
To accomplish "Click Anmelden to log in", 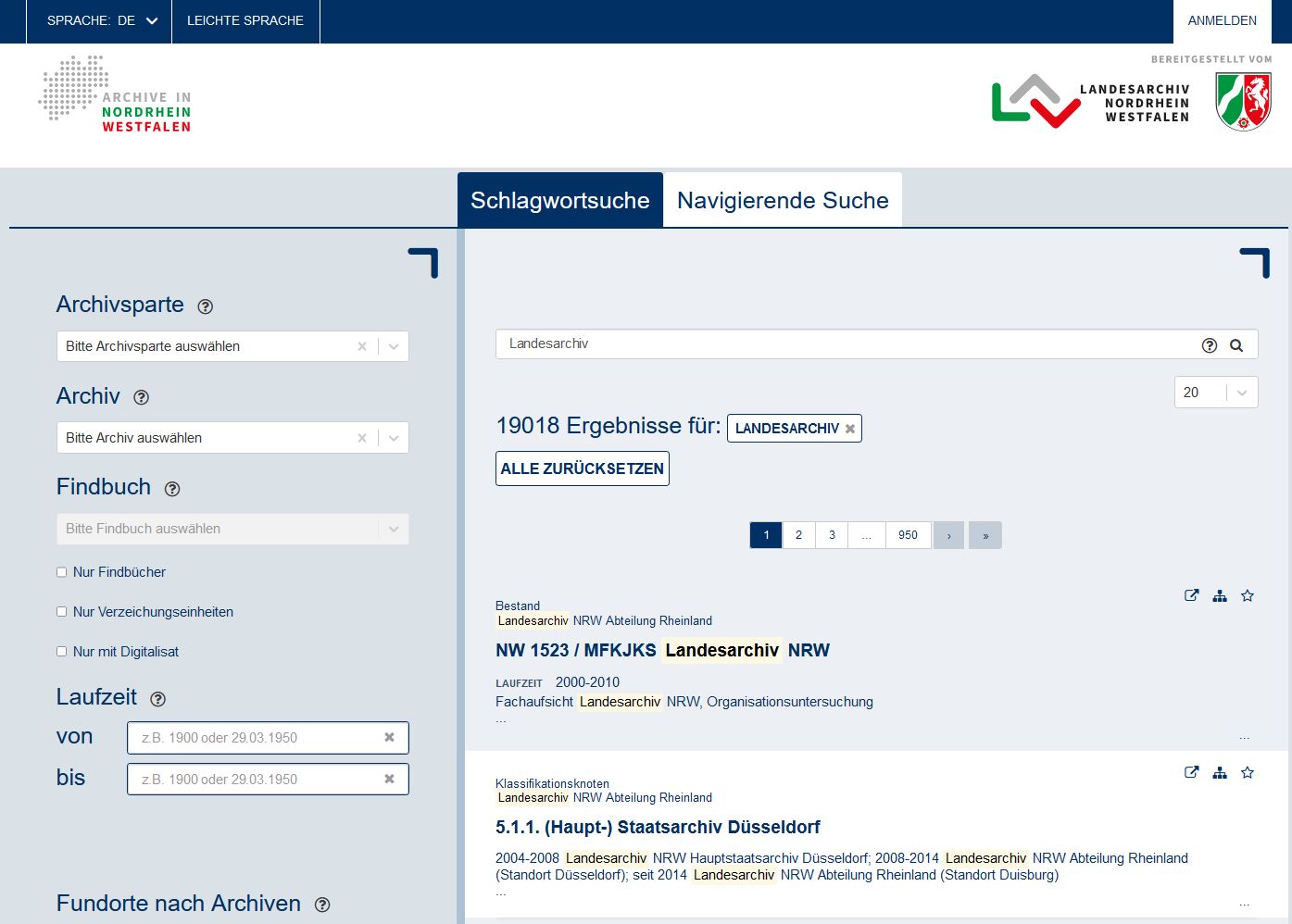I will click(x=1223, y=21).
